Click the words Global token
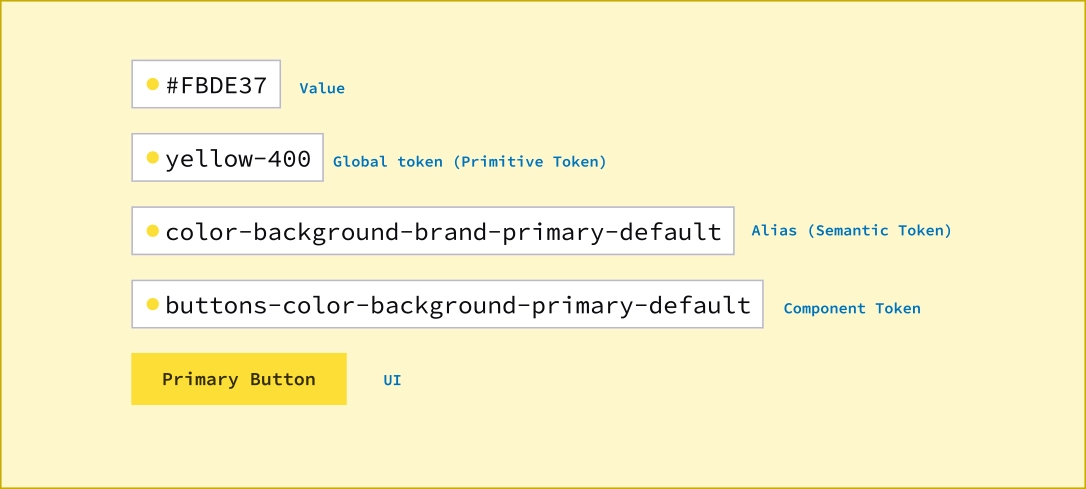This screenshot has height=489, width=1086. tap(388, 162)
